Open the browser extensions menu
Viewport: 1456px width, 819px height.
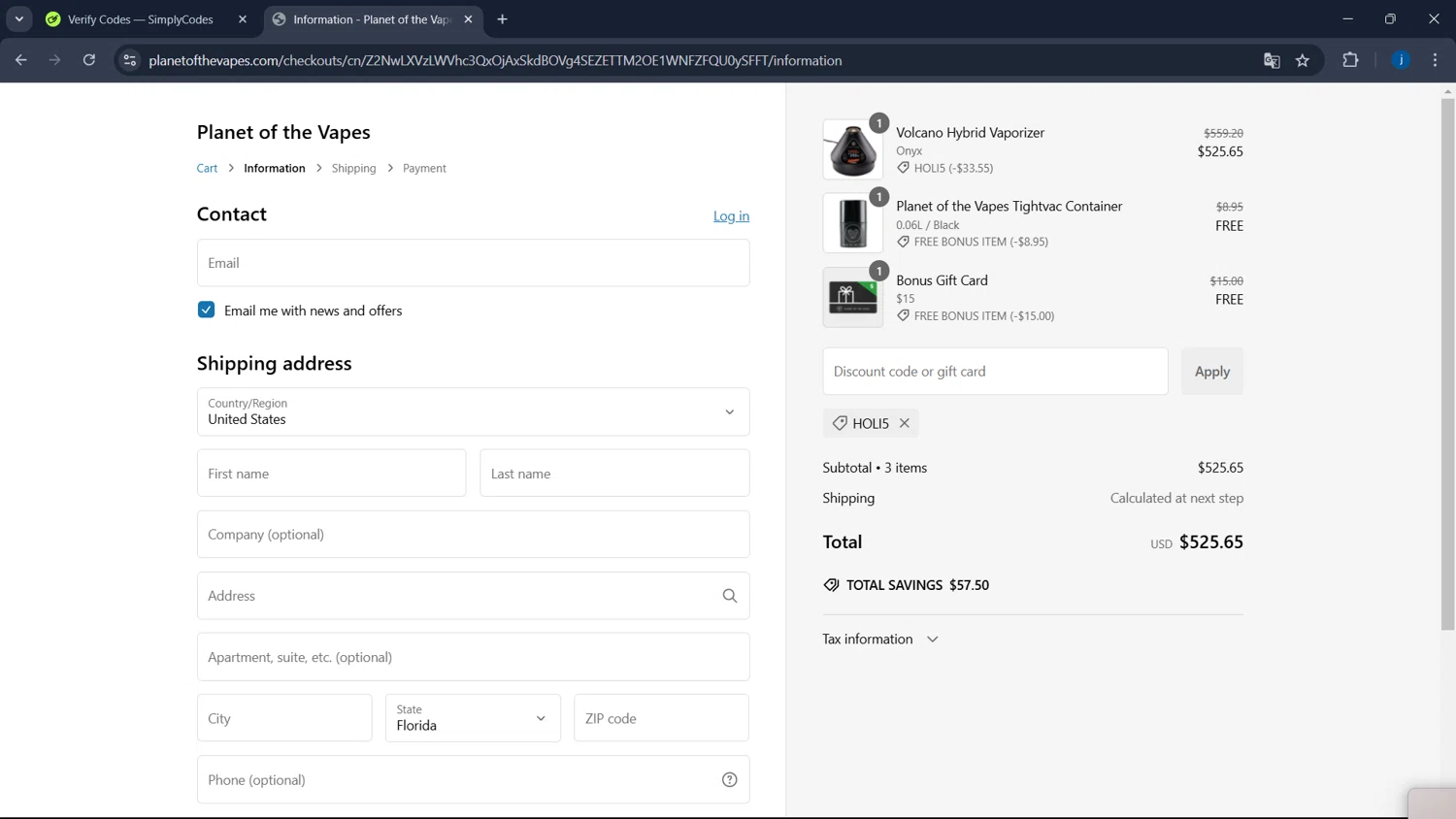pos(1350,60)
